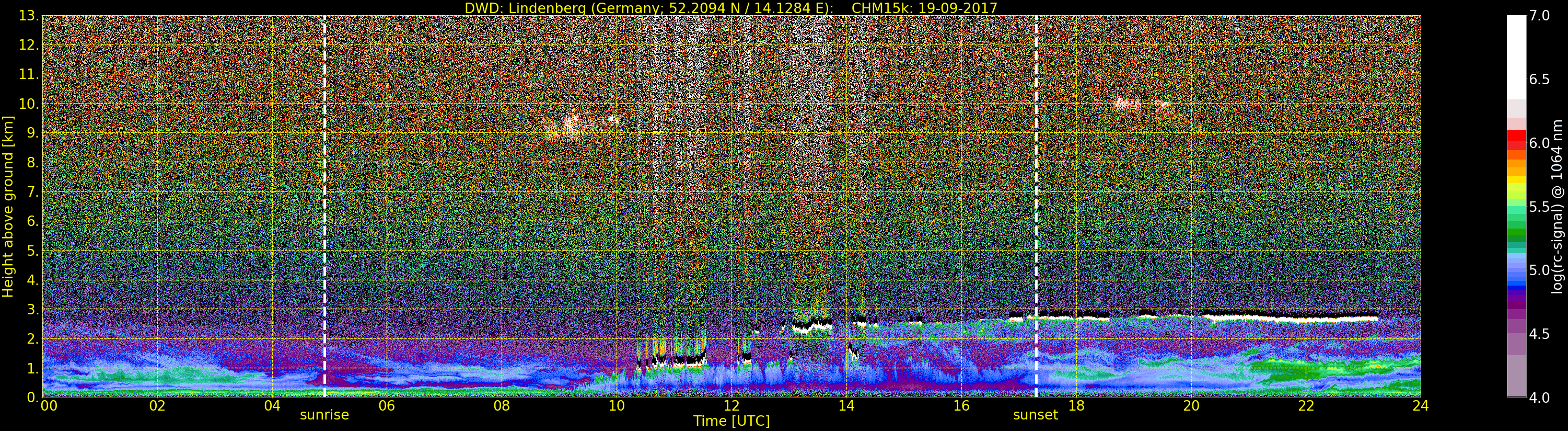Screen dimensions: 1568x431
Task: Click the time axis tick label '20'
Action: coord(1191,406)
